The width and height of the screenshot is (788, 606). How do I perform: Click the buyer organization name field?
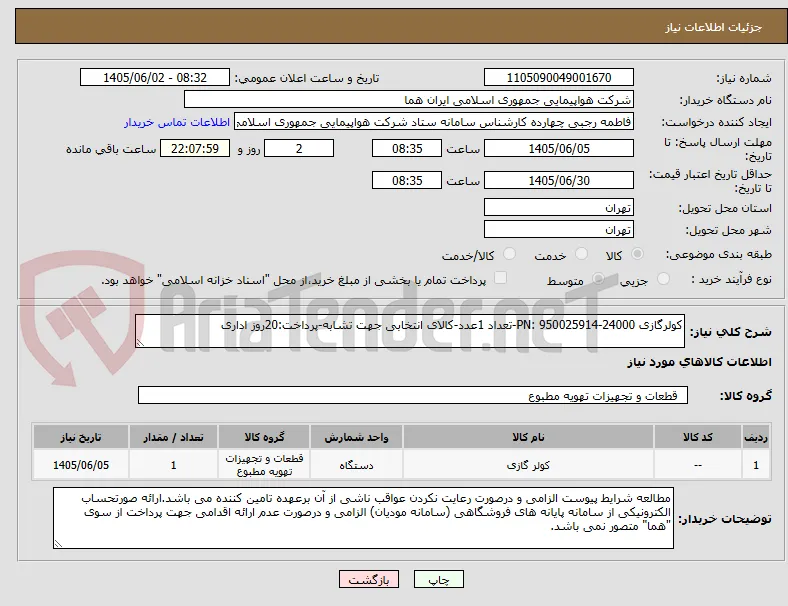point(409,99)
